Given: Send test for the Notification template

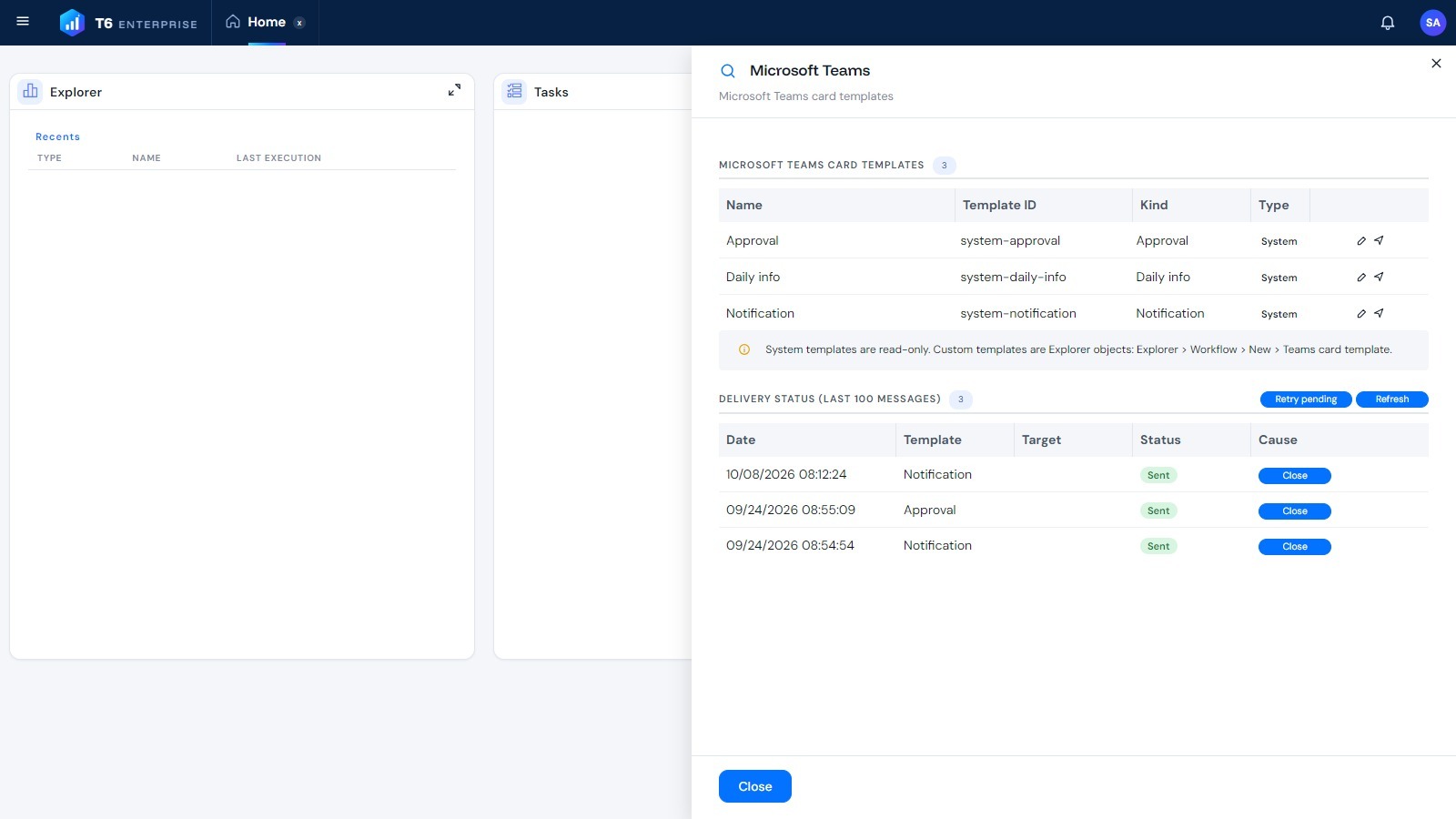Looking at the screenshot, I should (1379, 313).
